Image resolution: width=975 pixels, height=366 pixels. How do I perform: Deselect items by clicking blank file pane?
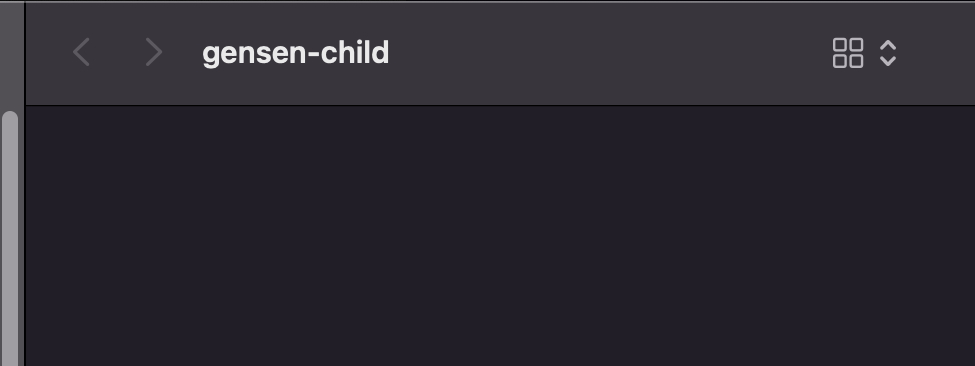tap(500, 236)
